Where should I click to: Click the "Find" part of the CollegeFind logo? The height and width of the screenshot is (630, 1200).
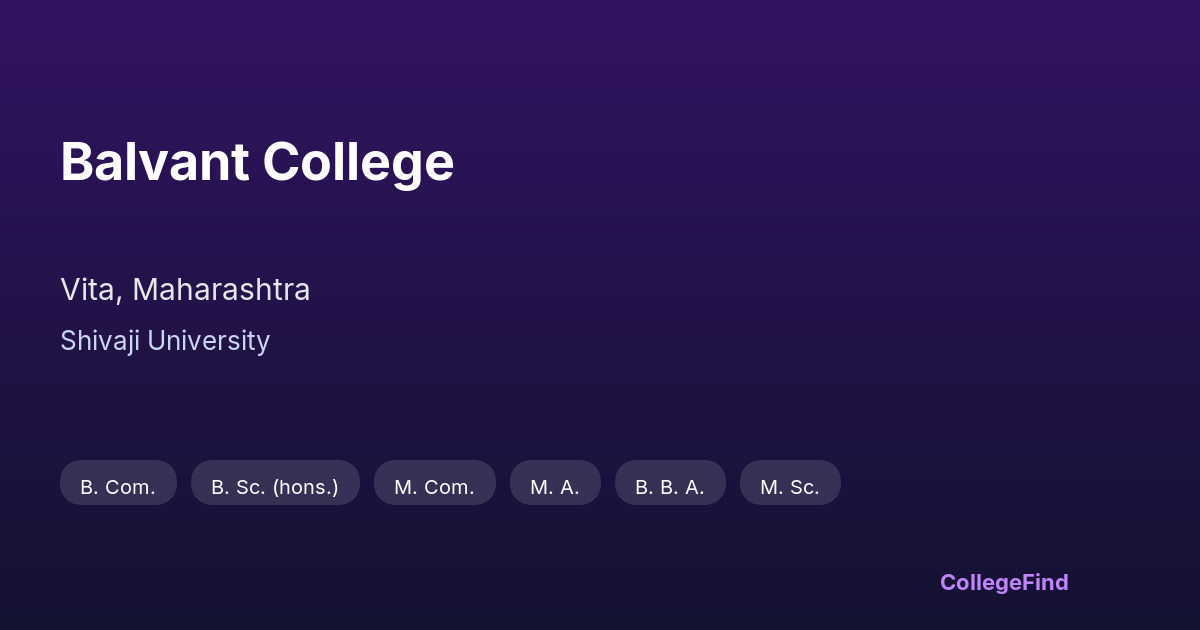(1045, 582)
